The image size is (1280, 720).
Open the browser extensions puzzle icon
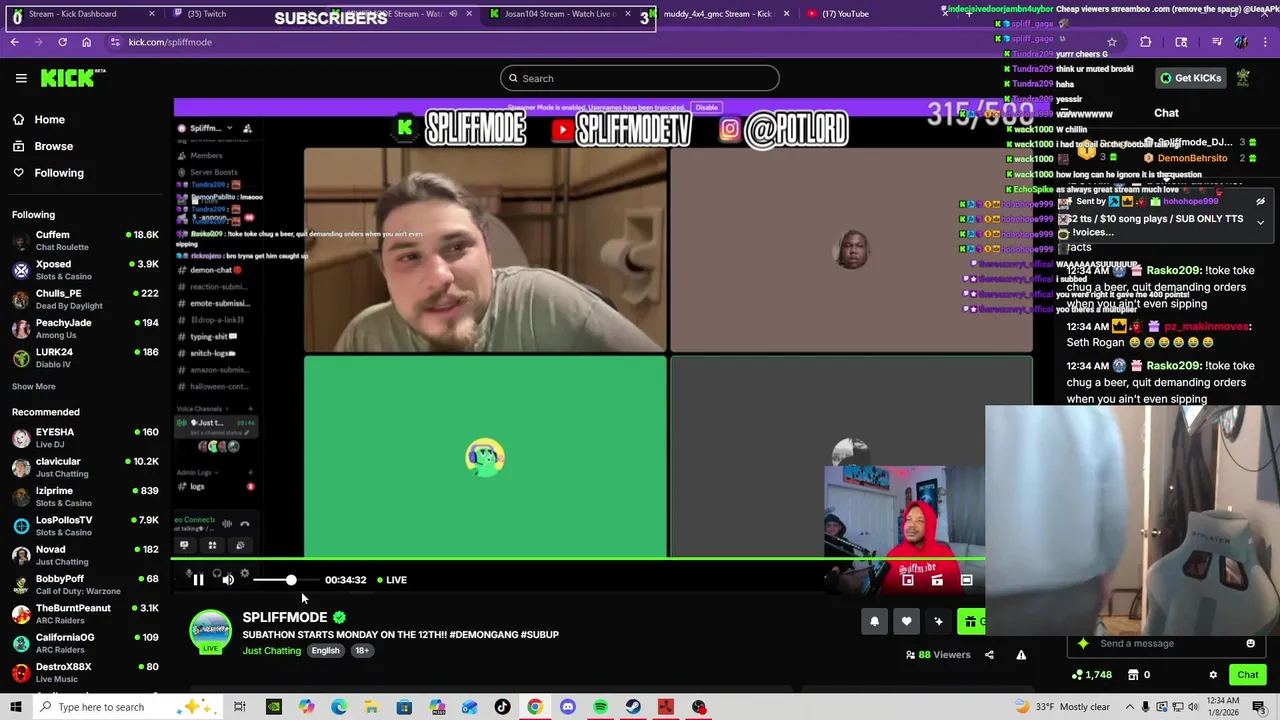(1146, 42)
